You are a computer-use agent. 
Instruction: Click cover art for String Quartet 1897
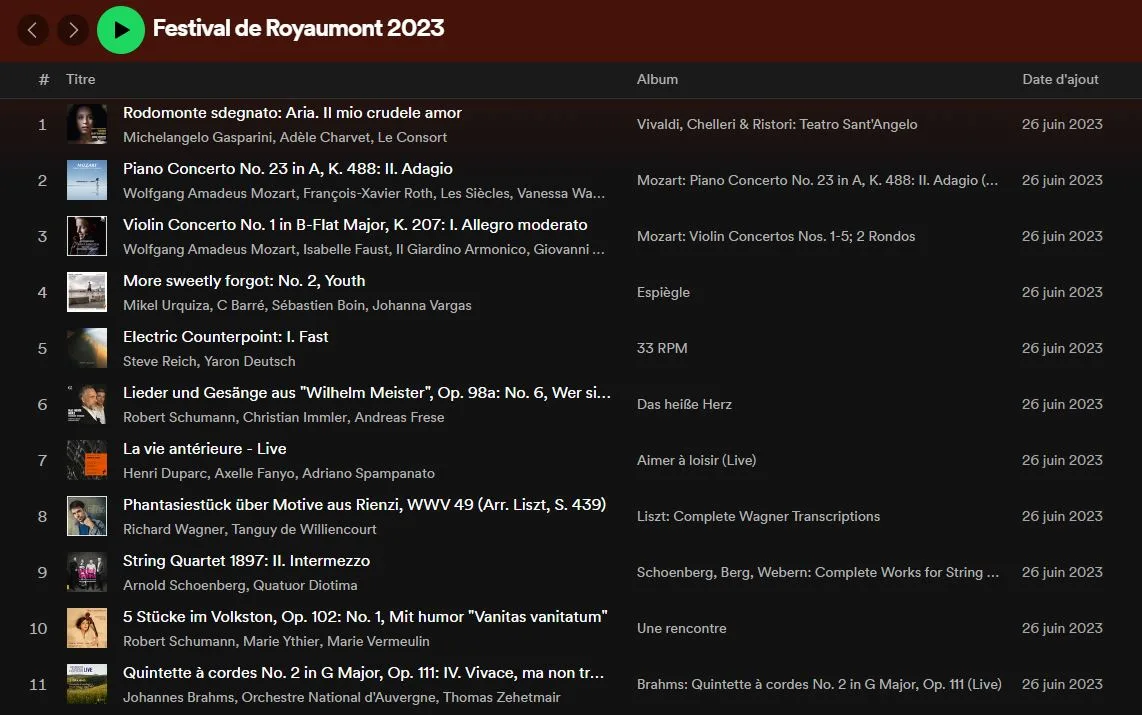point(87,572)
